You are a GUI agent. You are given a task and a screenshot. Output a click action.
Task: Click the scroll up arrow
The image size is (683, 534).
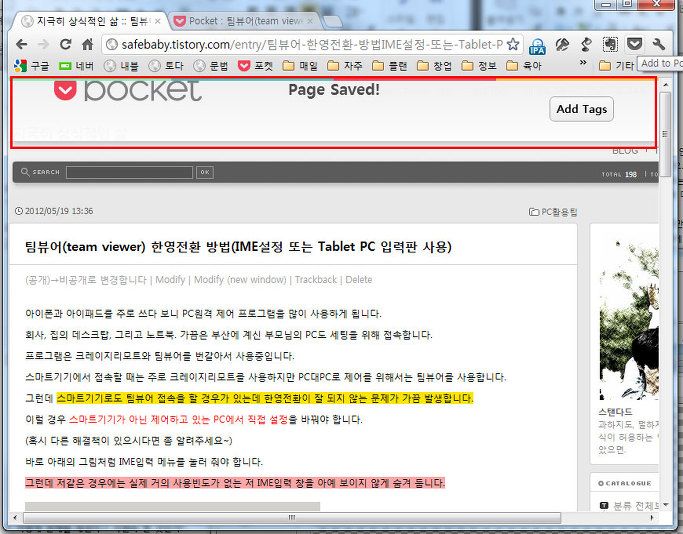coord(665,84)
